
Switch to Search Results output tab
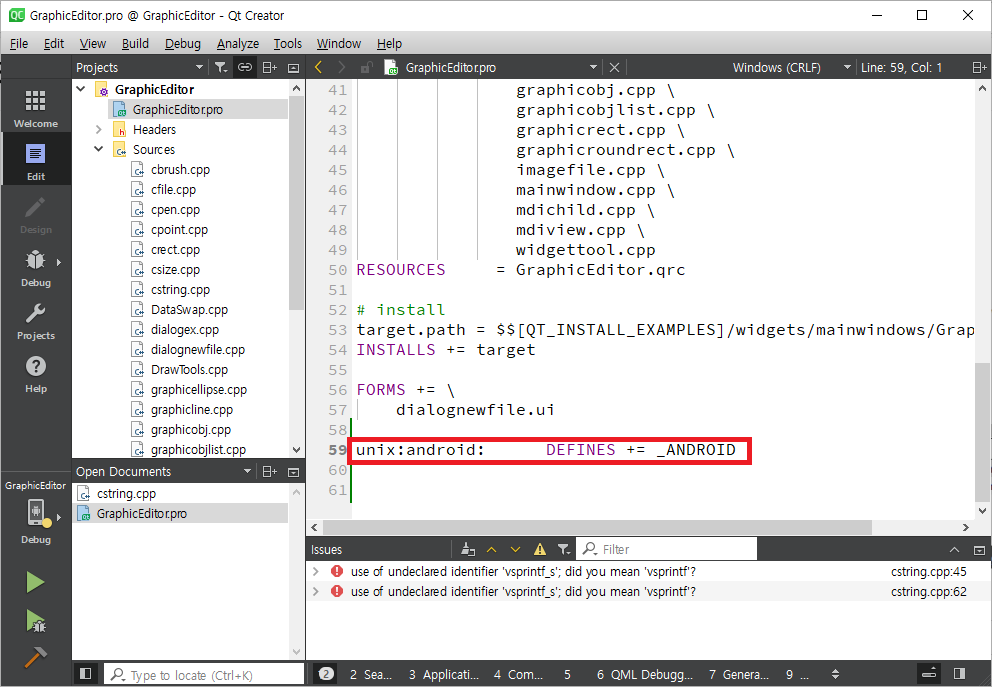pos(371,674)
